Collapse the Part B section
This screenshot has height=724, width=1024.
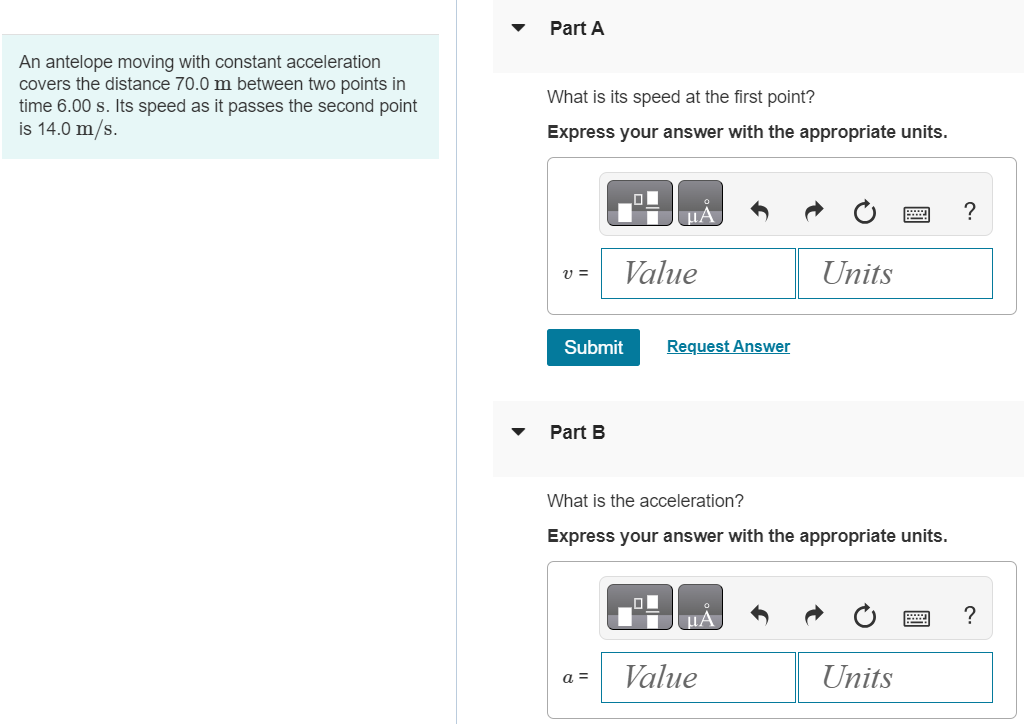(518, 432)
